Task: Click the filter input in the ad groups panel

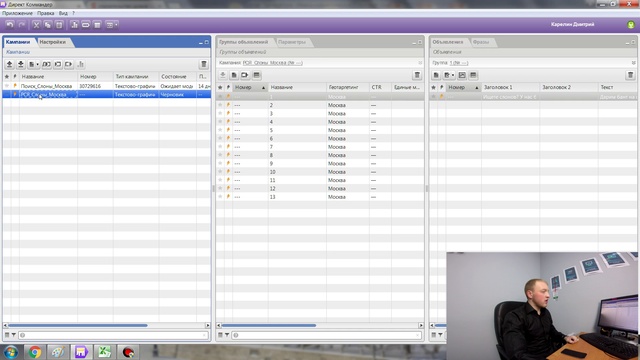Action: (326, 335)
